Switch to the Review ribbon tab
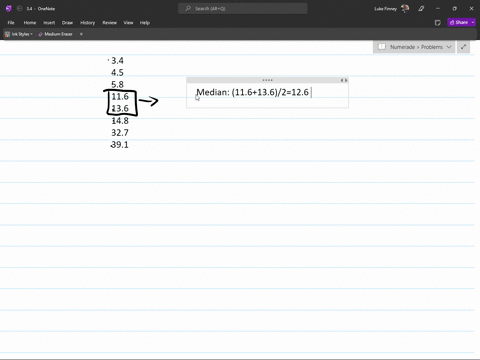The image size is (480, 360). coord(110,23)
